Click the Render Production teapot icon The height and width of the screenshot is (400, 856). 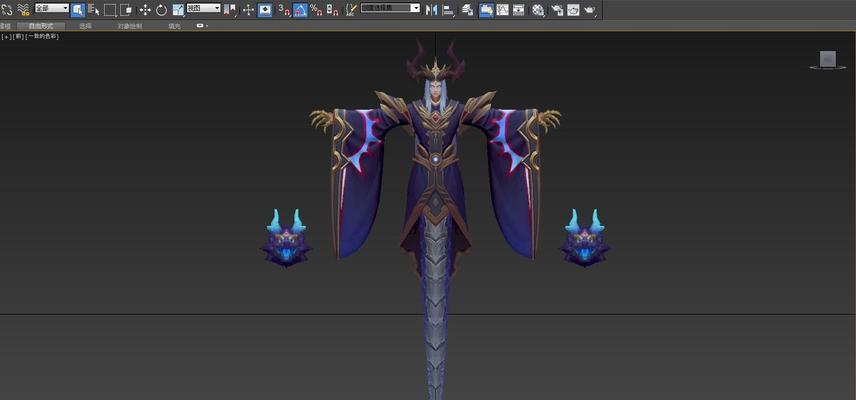590,9
